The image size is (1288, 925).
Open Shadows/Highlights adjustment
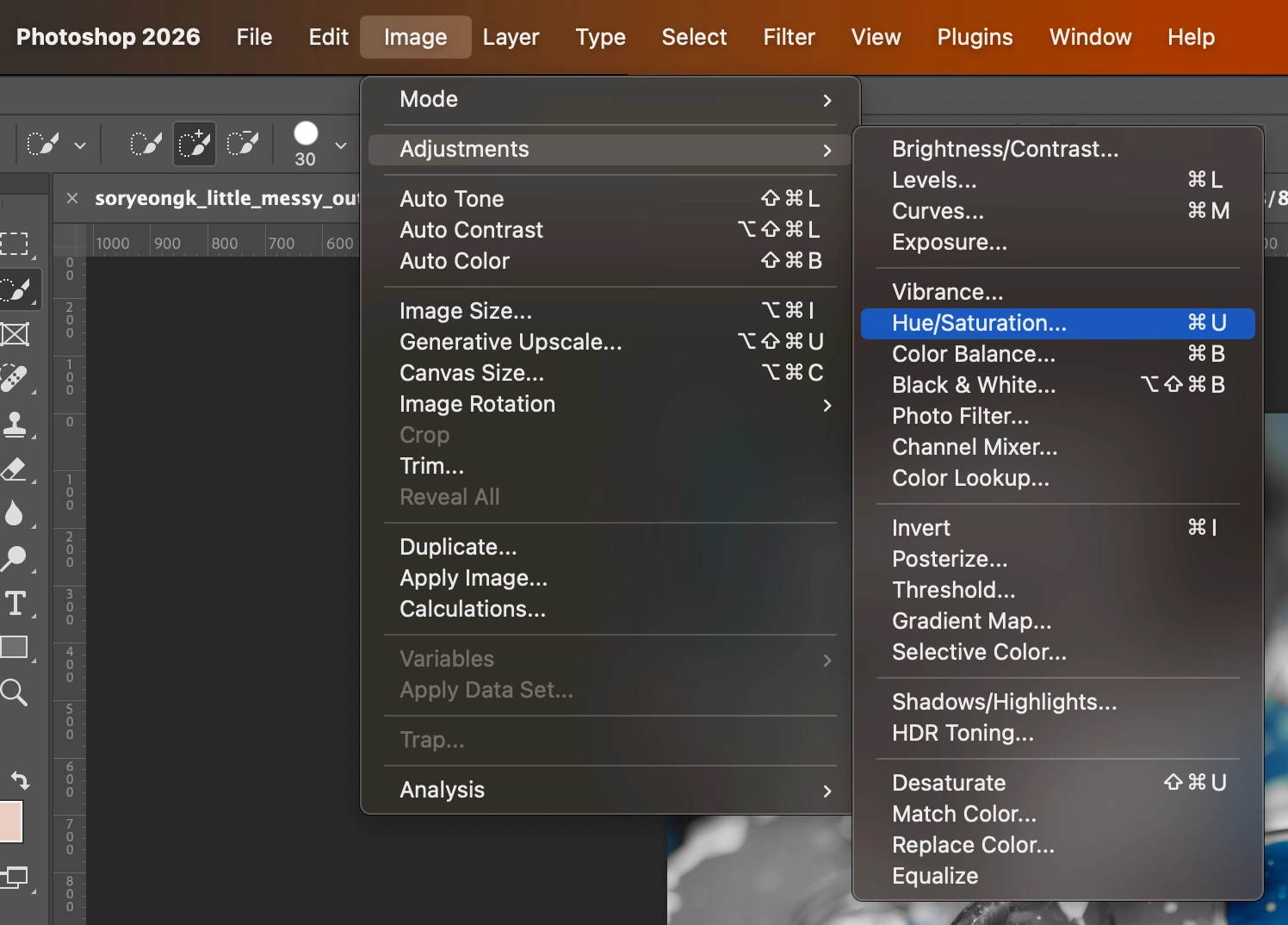point(1058,703)
